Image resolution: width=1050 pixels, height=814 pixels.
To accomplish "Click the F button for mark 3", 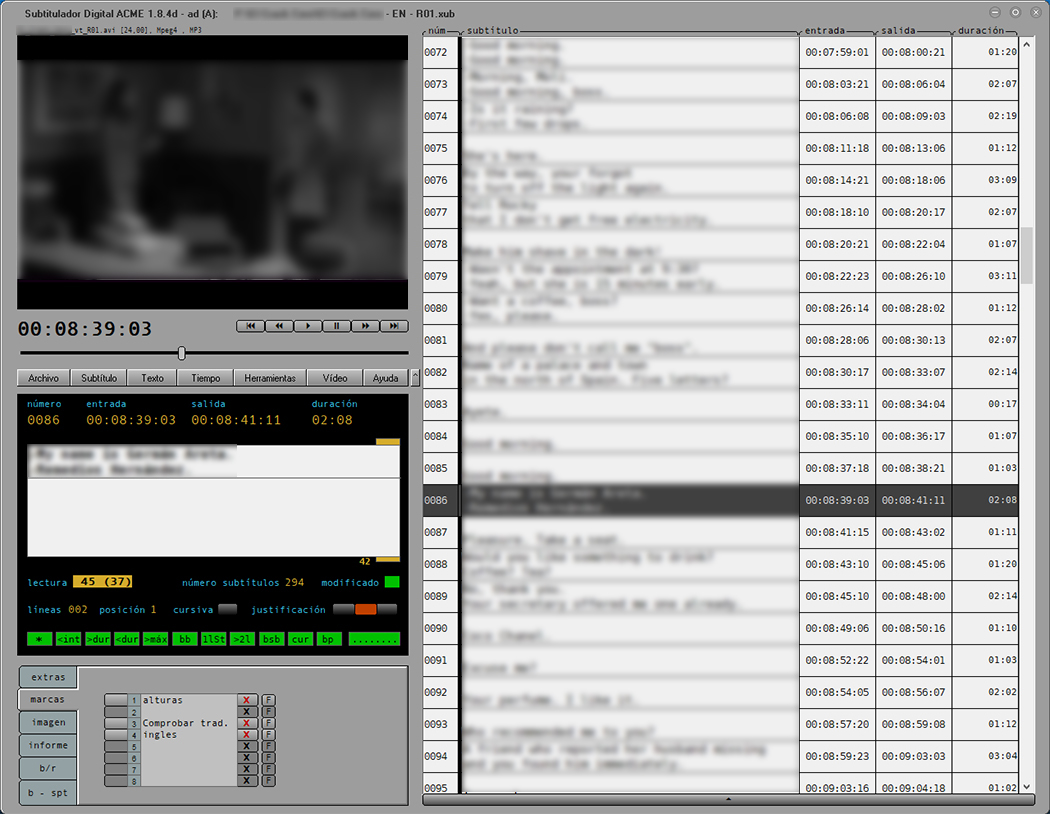I will pyautogui.click(x=269, y=723).
